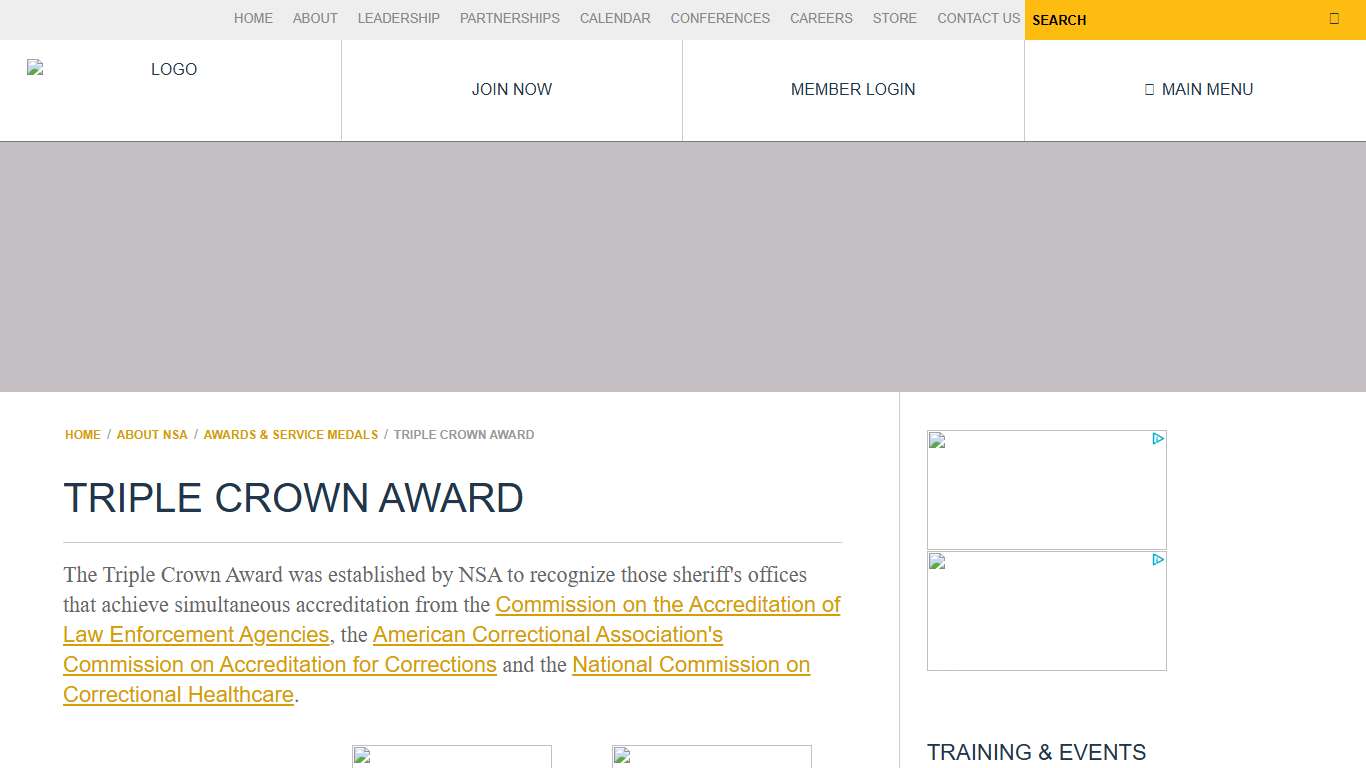
Task: Open the MAIN MENU
Action: click(1199, 89)
